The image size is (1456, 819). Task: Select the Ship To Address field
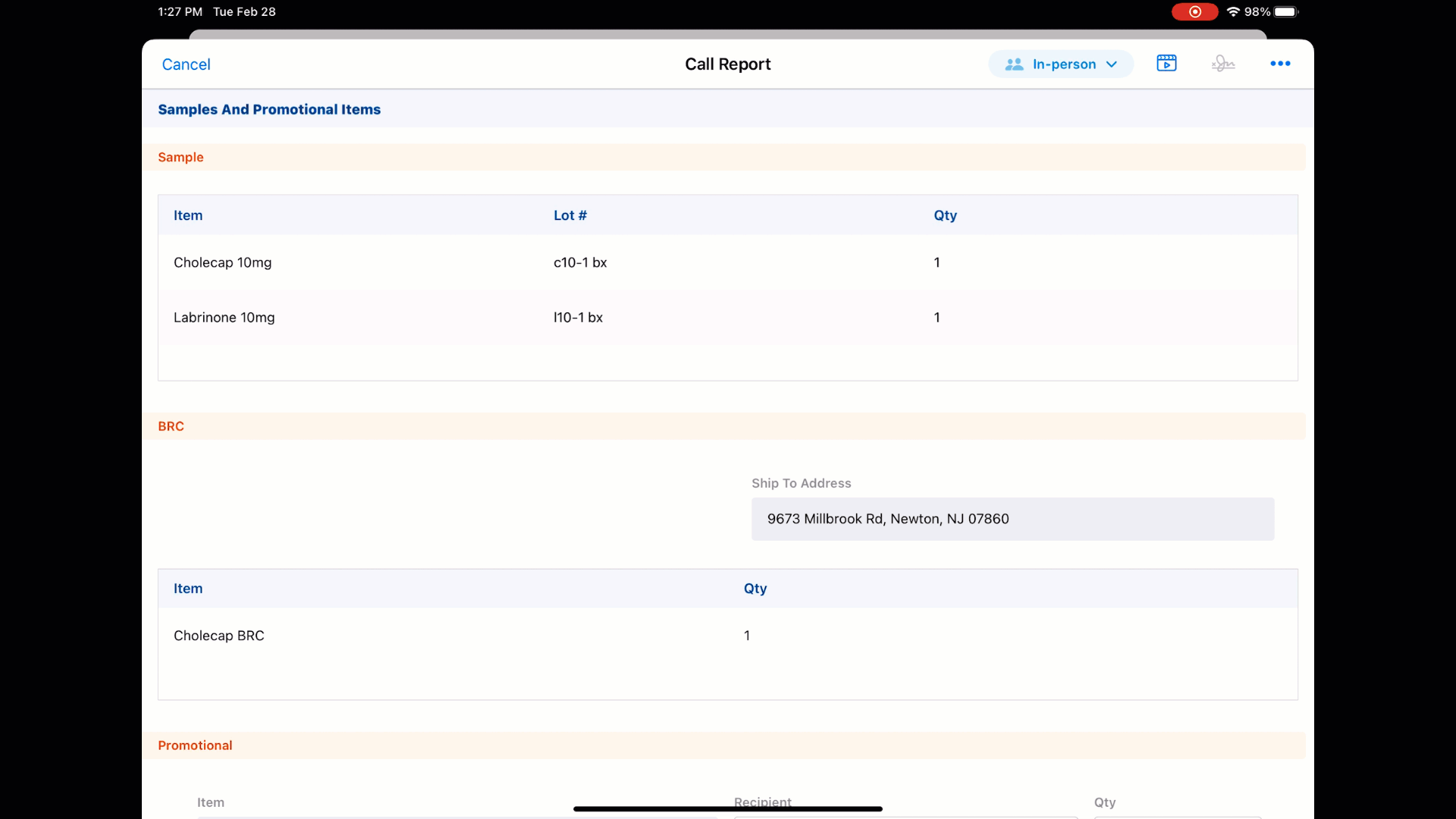(1012, 519)
